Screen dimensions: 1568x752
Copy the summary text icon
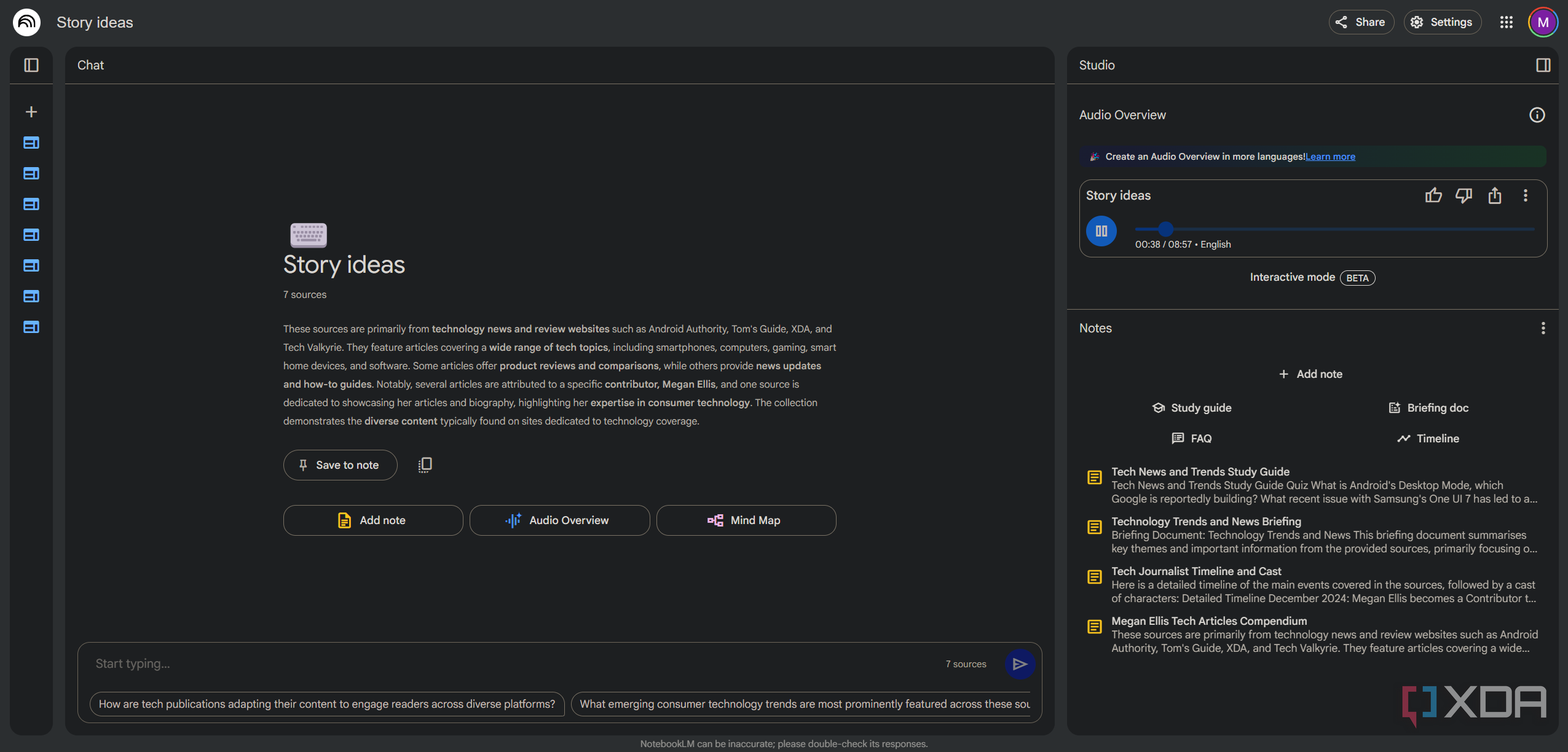425,465
